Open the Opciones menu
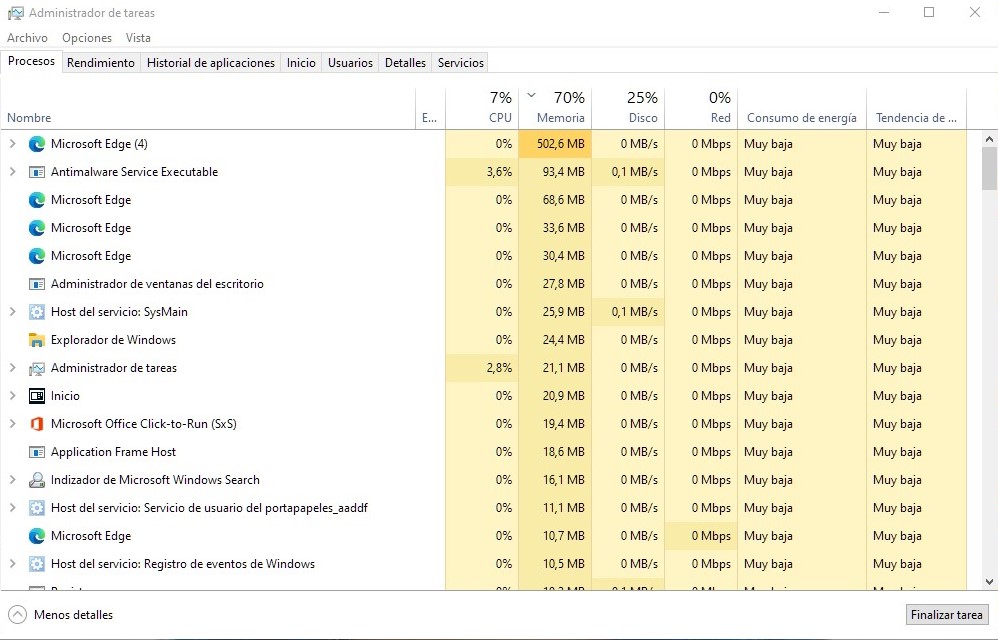This screenshot has height=640, width=998. click(x=87, y=38)
